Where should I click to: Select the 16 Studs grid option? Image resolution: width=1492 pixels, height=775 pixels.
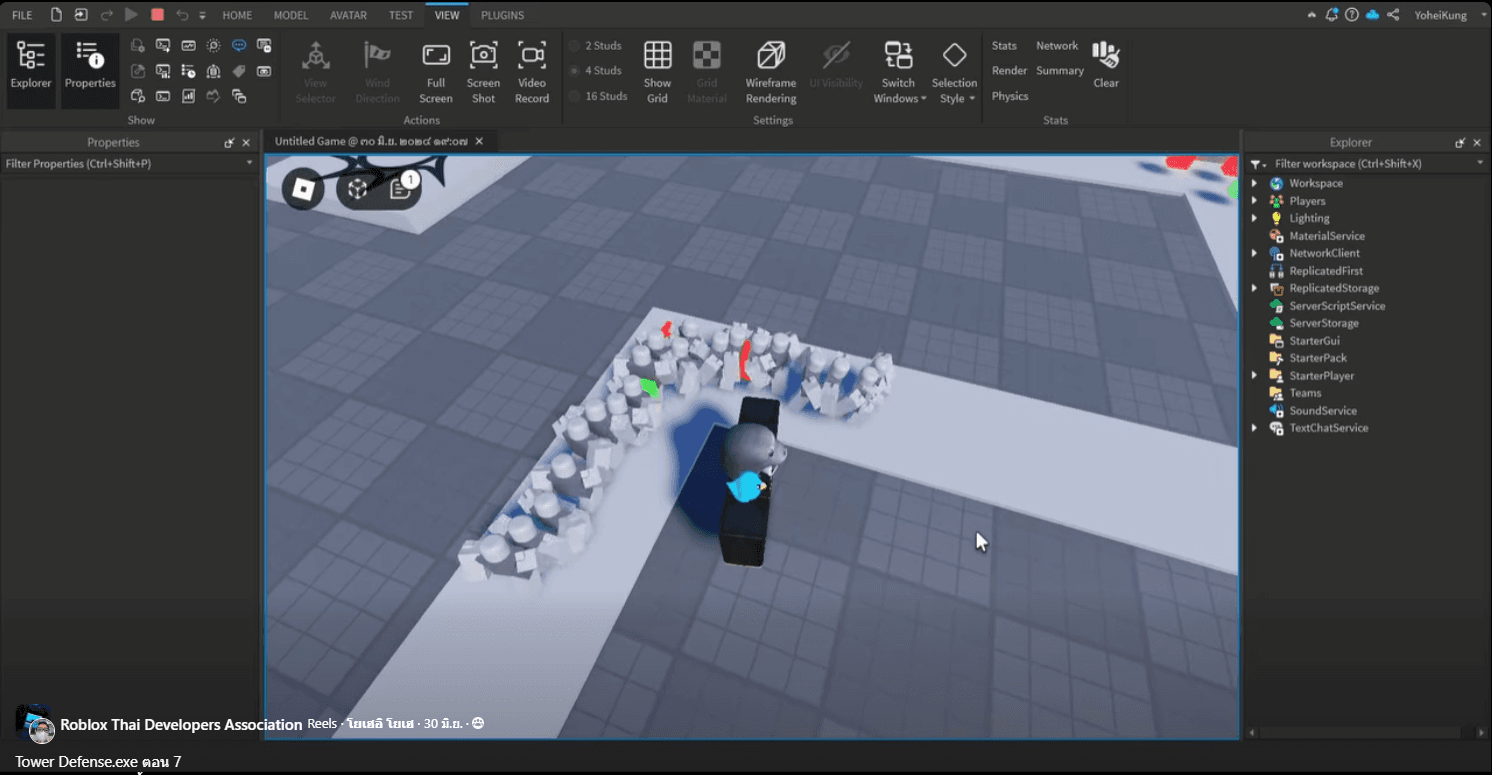tap(598, 96)
